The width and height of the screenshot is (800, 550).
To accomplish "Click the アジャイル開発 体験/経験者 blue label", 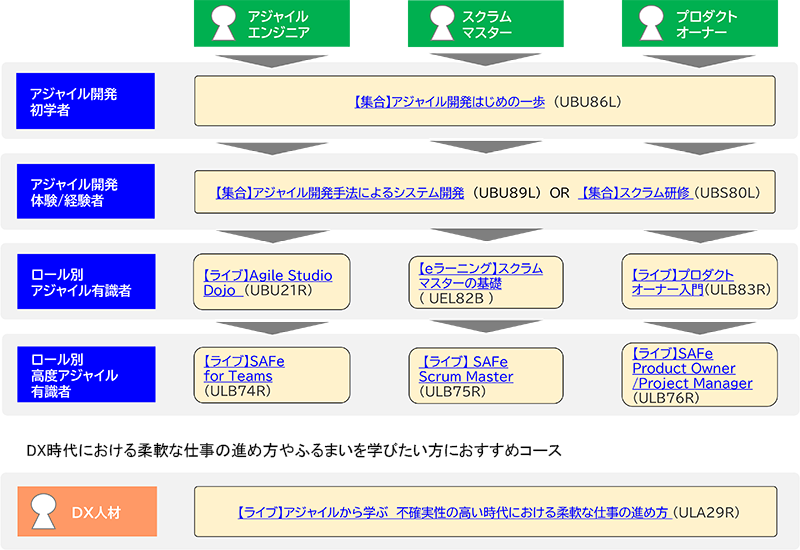I will 85,191.
